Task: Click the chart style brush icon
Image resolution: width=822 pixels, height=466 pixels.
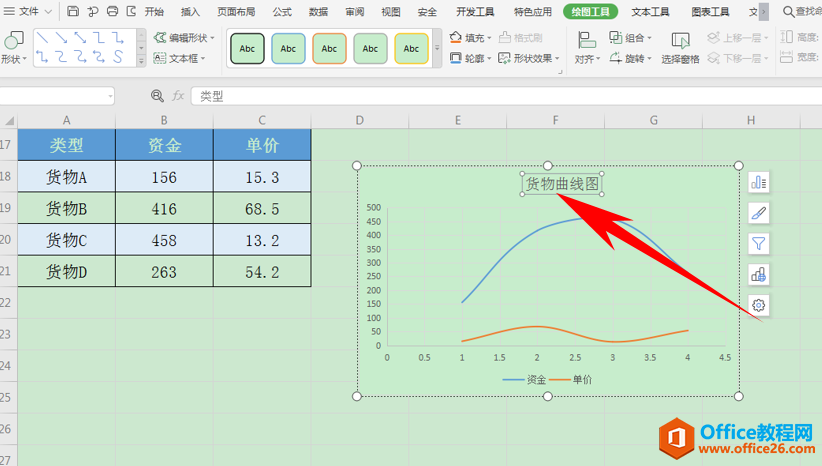Action: (x=759, y=213)
